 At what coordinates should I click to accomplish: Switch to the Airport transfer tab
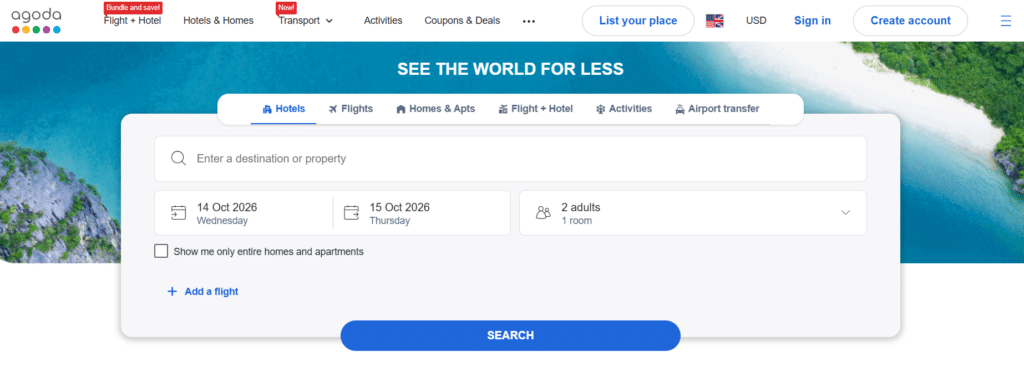point(717,109)
